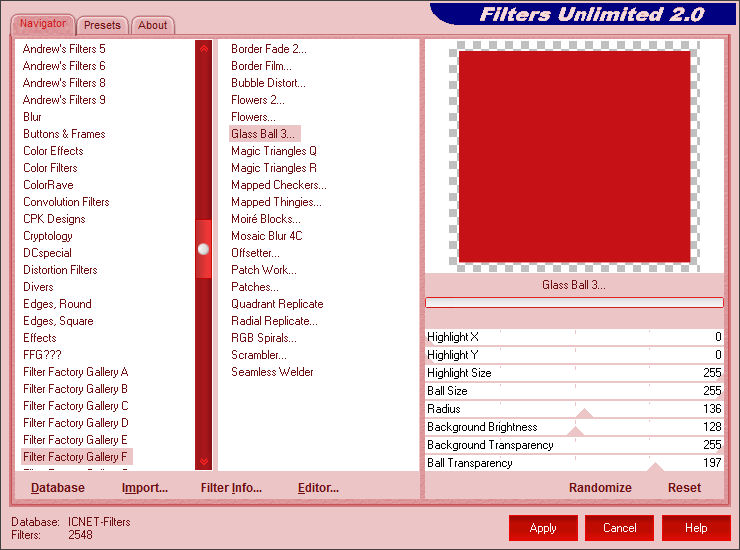Select the Offsetter... filter
The image size is (740, 550).
(255, 253)
